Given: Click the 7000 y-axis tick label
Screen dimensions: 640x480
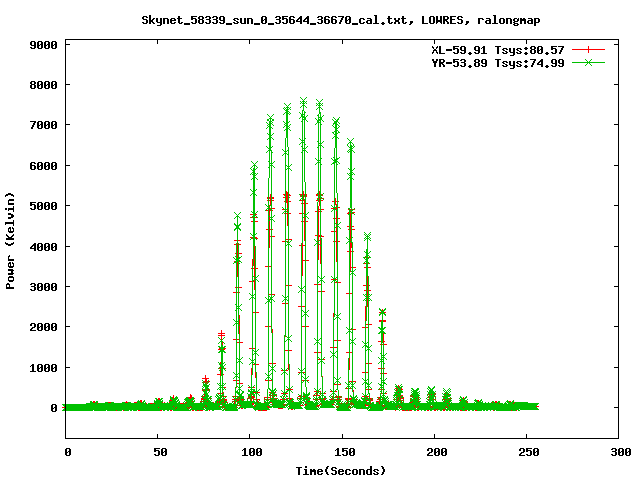Looking at the screenshot, I should coord(43,125).
